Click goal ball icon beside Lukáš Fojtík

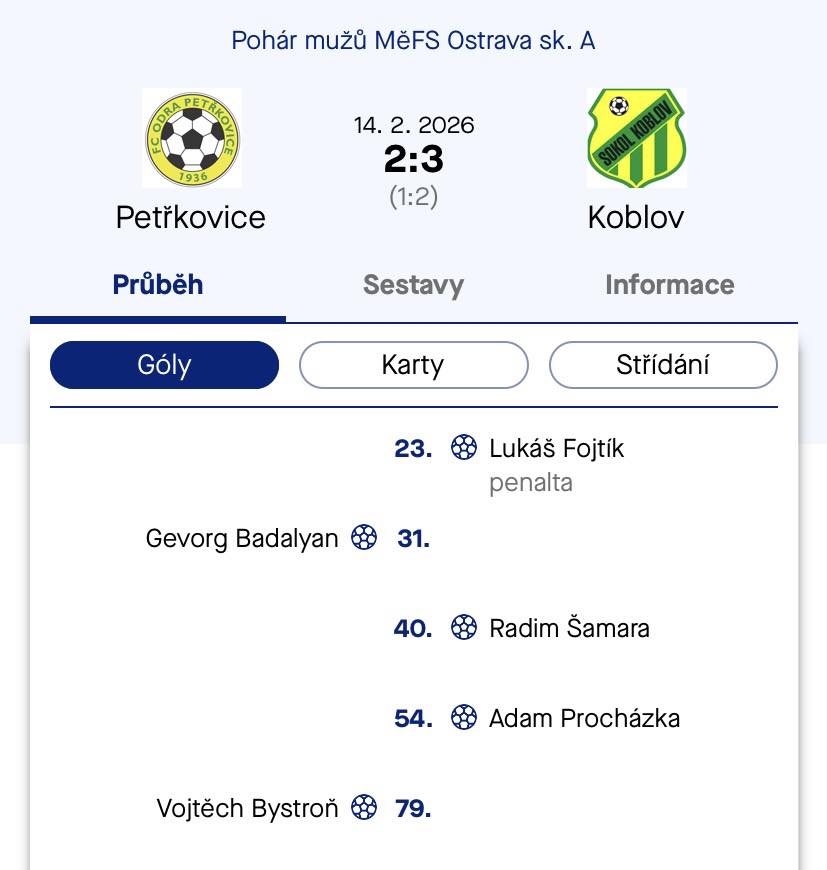(x=464, y=448)
